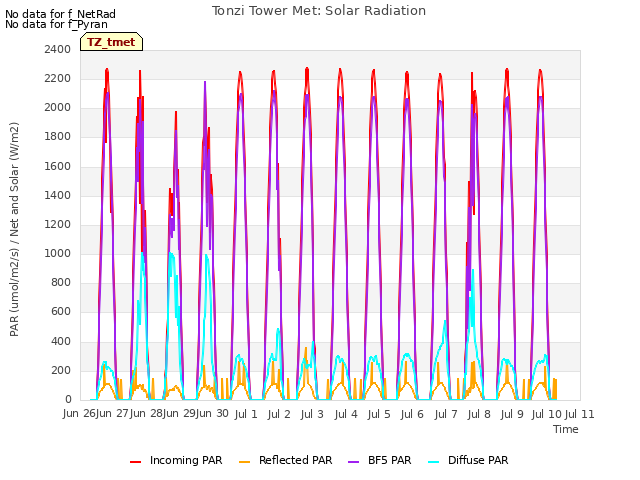This screenshot has height=480, width=640.
Task: Click the y-axis label PAR / Net and Solar
Action: click(14, 229)
